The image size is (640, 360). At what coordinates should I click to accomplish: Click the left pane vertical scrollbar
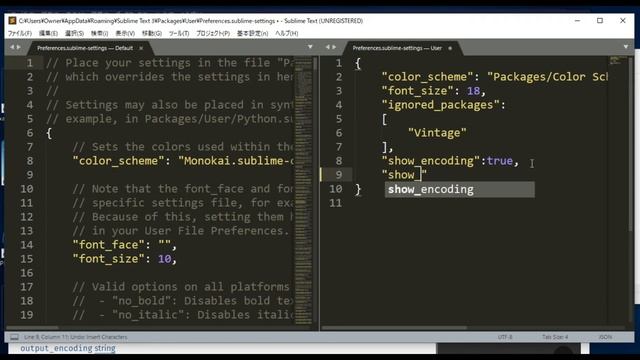click(316, 63)
